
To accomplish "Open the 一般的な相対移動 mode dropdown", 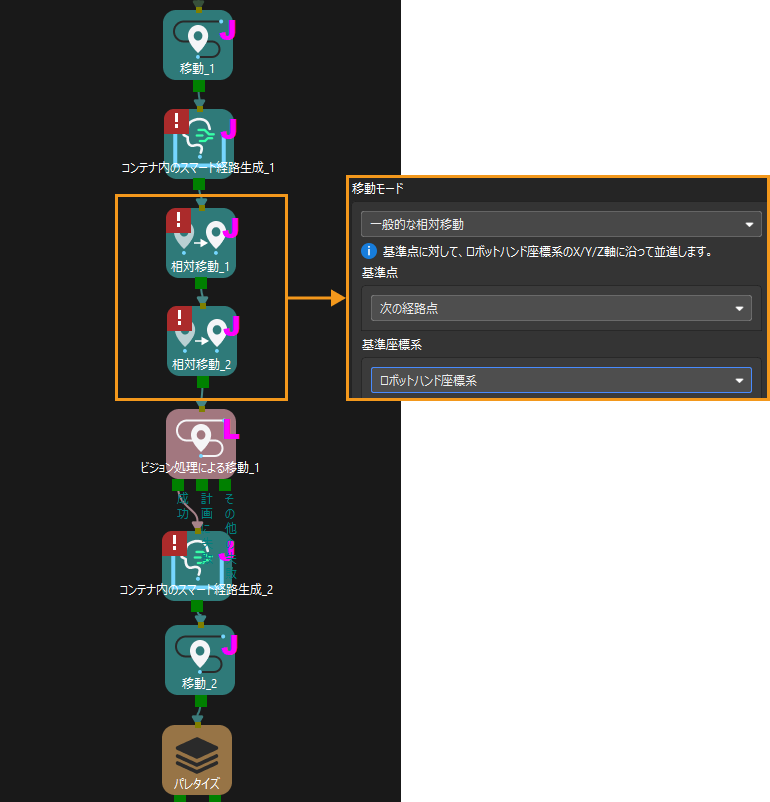I will point(561,224).
